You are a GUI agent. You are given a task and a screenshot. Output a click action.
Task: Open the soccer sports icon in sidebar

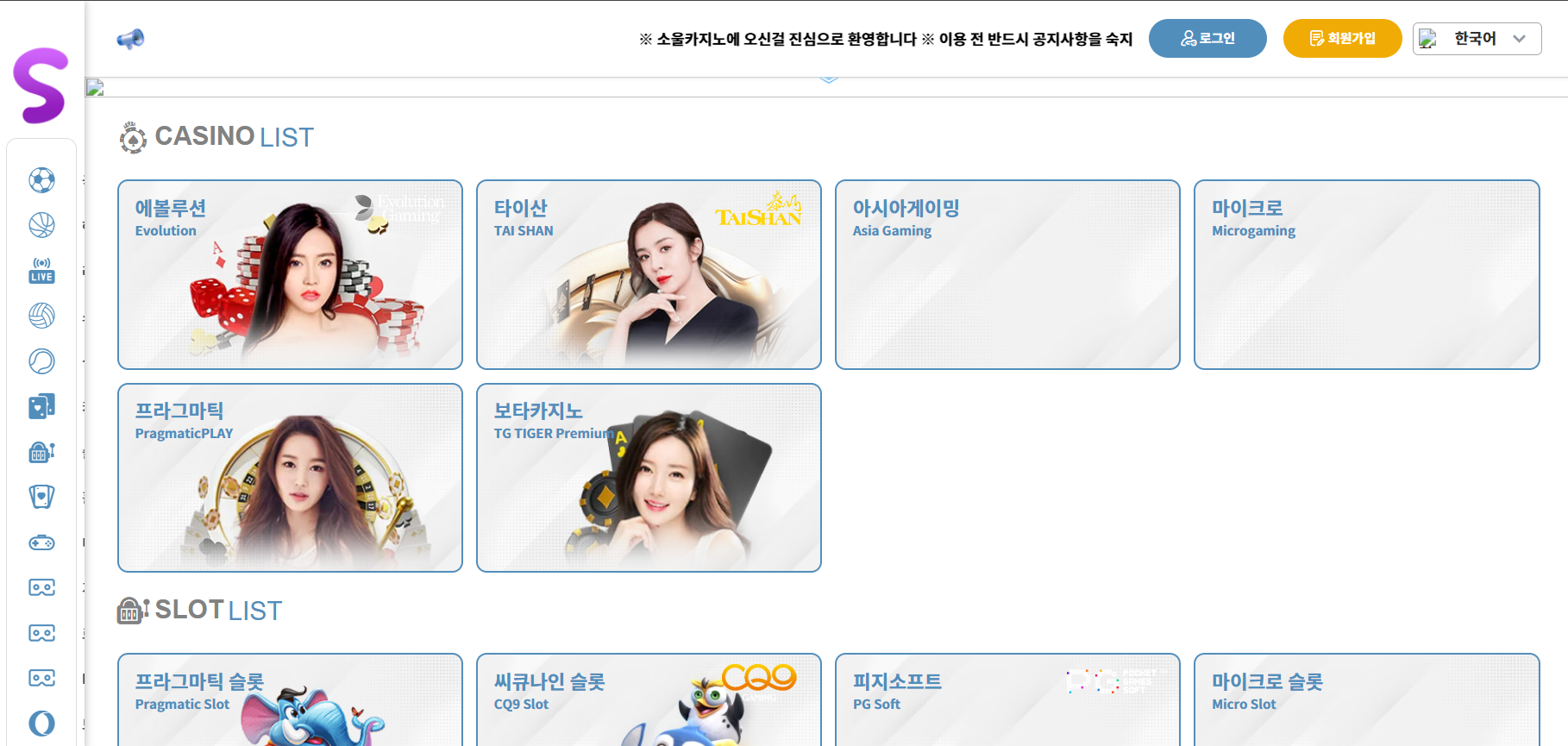pos(41,180)
